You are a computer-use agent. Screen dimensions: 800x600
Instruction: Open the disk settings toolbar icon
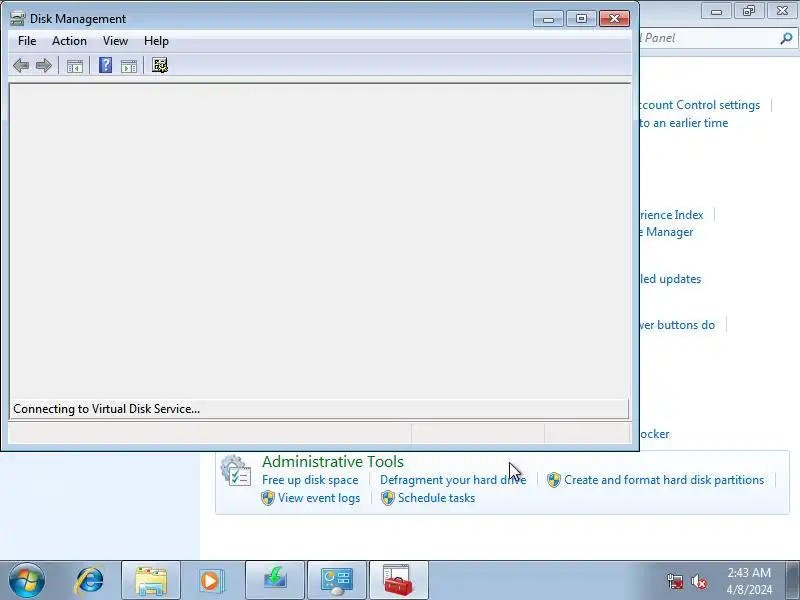160,65
